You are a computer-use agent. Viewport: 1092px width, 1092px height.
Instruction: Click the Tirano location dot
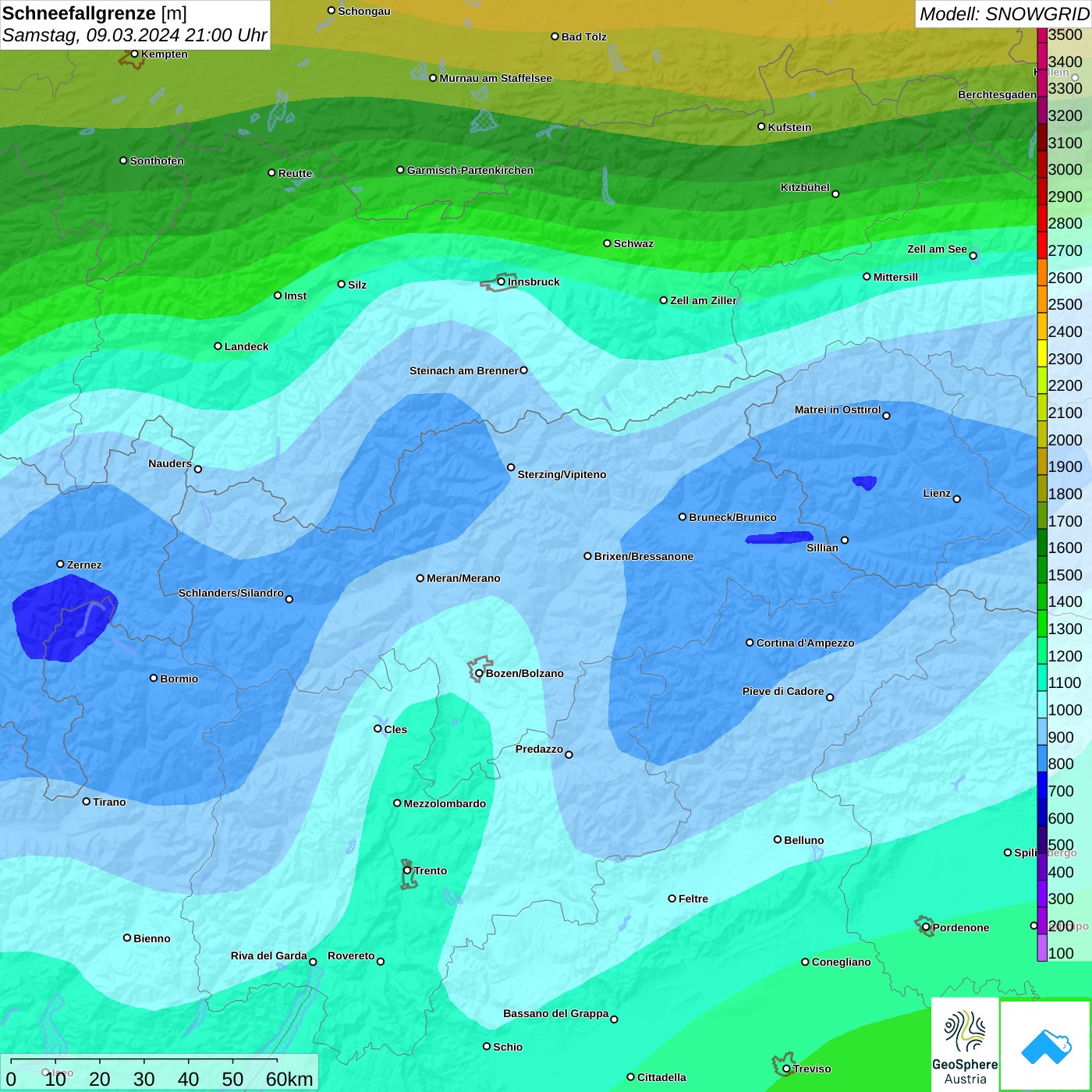pos(87,801)
